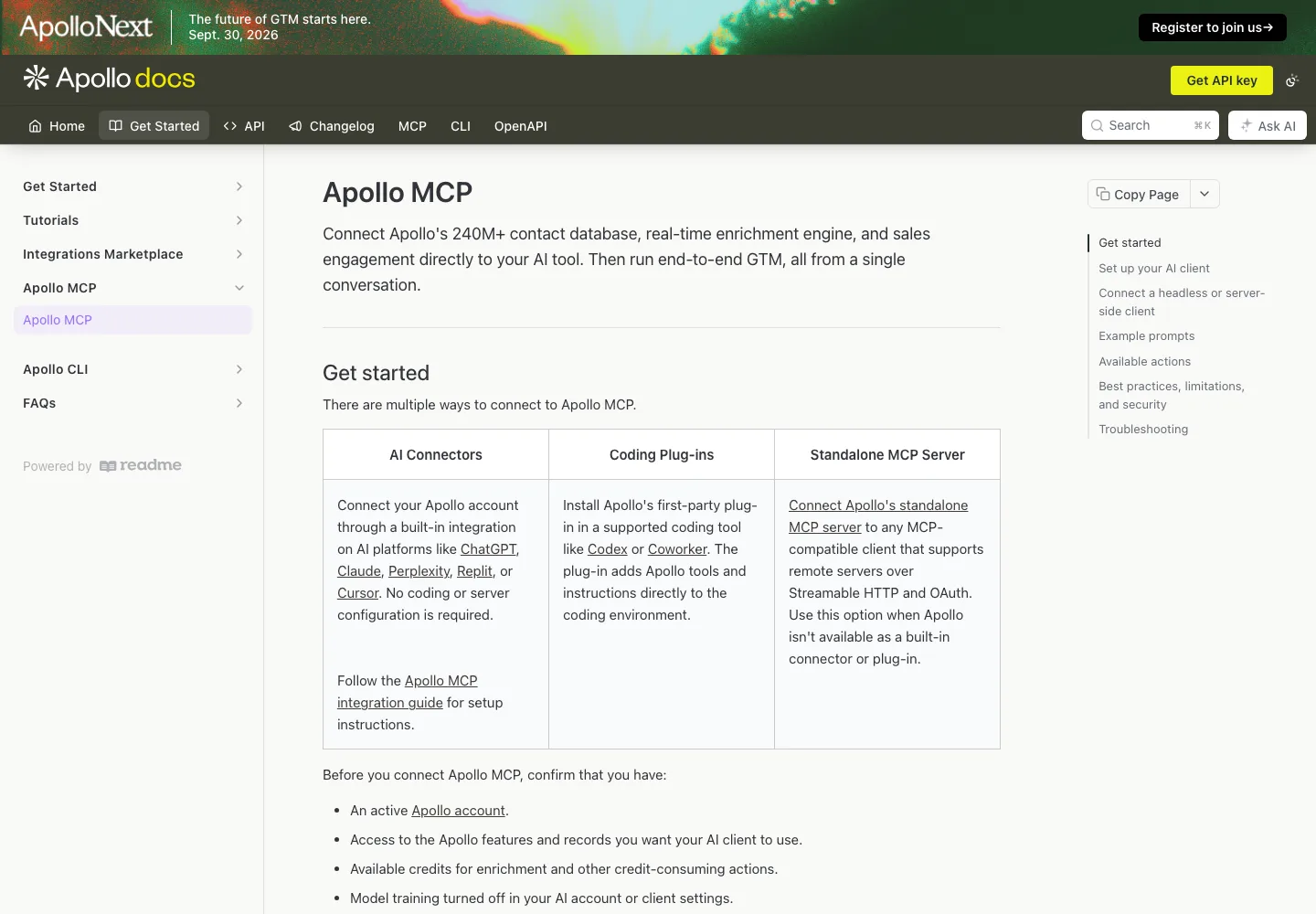This screenshot has width=1316, height=914.
Task: Jump to Available actions section
Action: pos(1144,362)
